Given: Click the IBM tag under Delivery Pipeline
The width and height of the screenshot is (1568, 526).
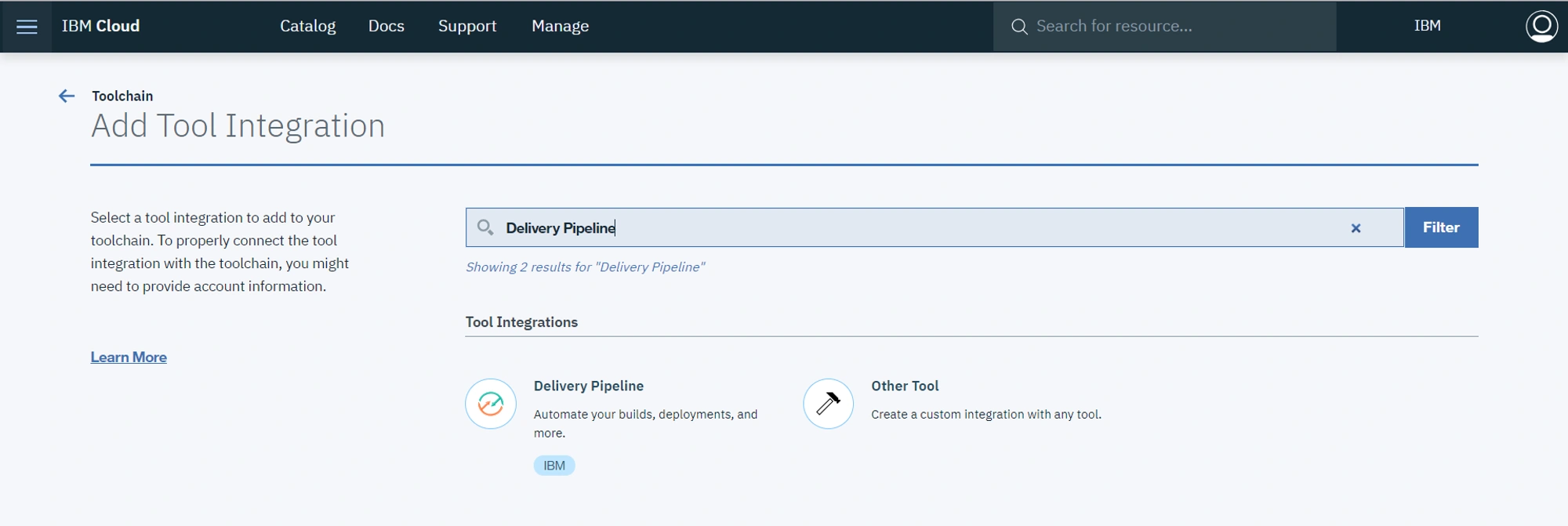Looking at the screenshot, I should [554, 466].
